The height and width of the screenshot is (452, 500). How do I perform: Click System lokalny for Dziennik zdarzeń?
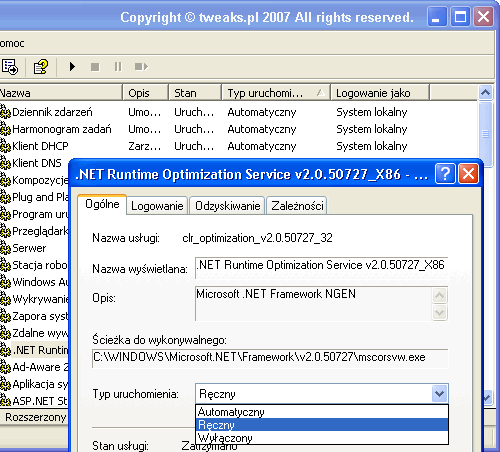pyautogui.click(x=372, y=112)
